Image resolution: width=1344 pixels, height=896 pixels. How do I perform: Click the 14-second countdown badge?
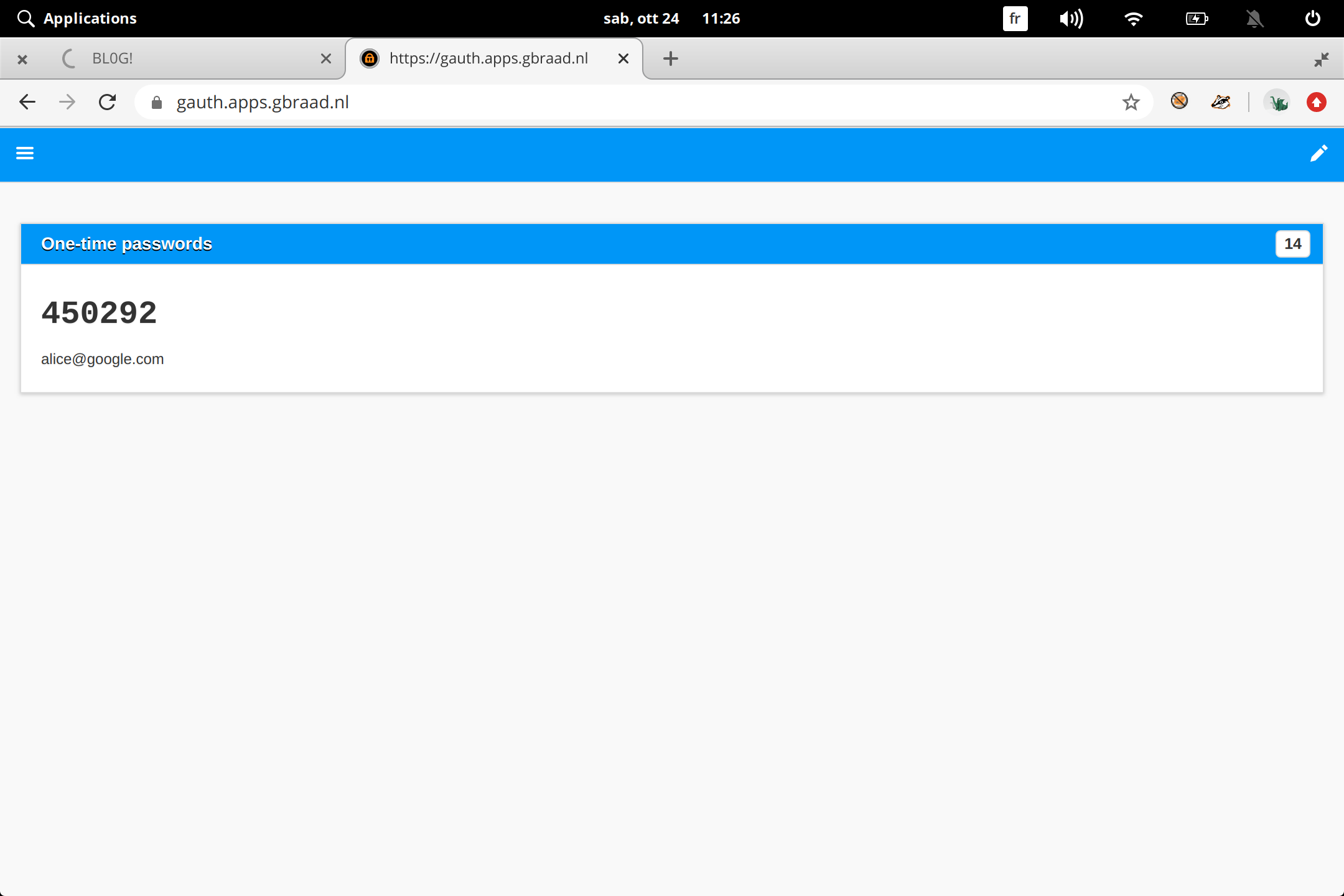[x=1292, y=243]
